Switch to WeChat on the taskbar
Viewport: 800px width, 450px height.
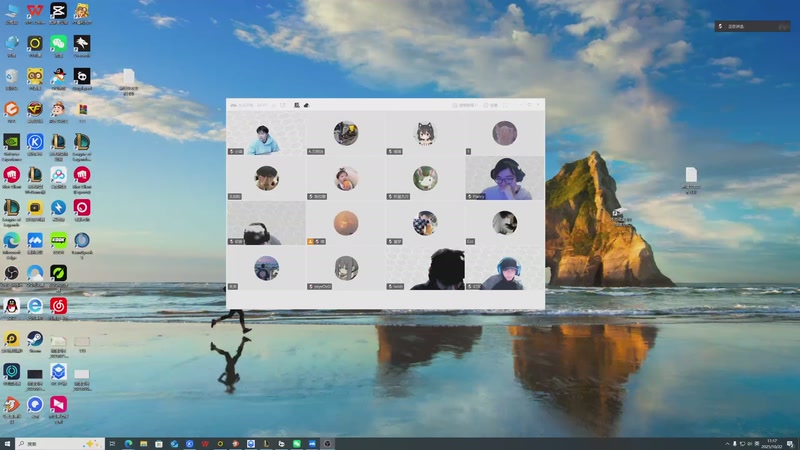point(296,443)
